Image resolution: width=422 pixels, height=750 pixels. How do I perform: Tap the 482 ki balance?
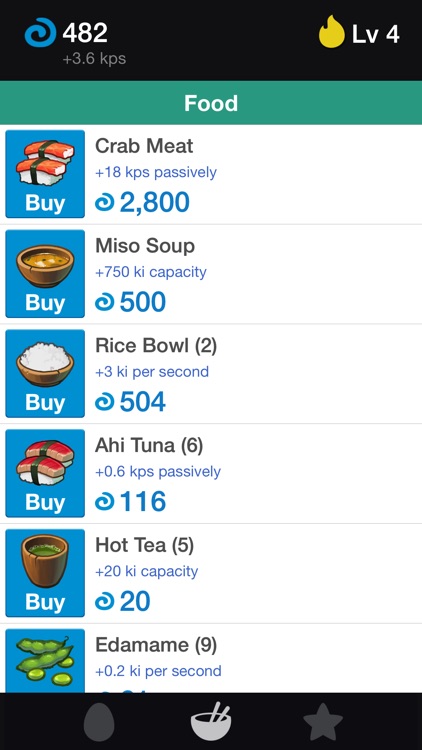coord(85,33)
